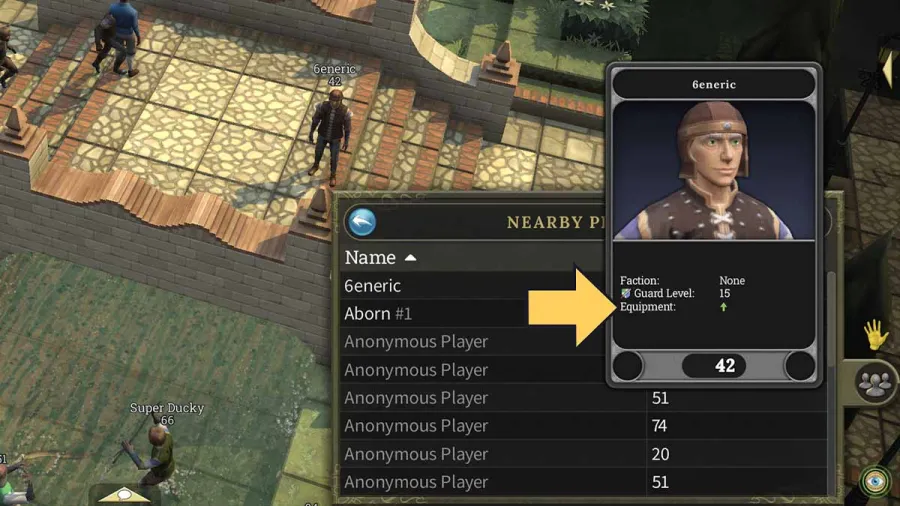Click the left circular slot on profile card
The width and height of the screenshot is (900, 506).
(x=627, y=365)
